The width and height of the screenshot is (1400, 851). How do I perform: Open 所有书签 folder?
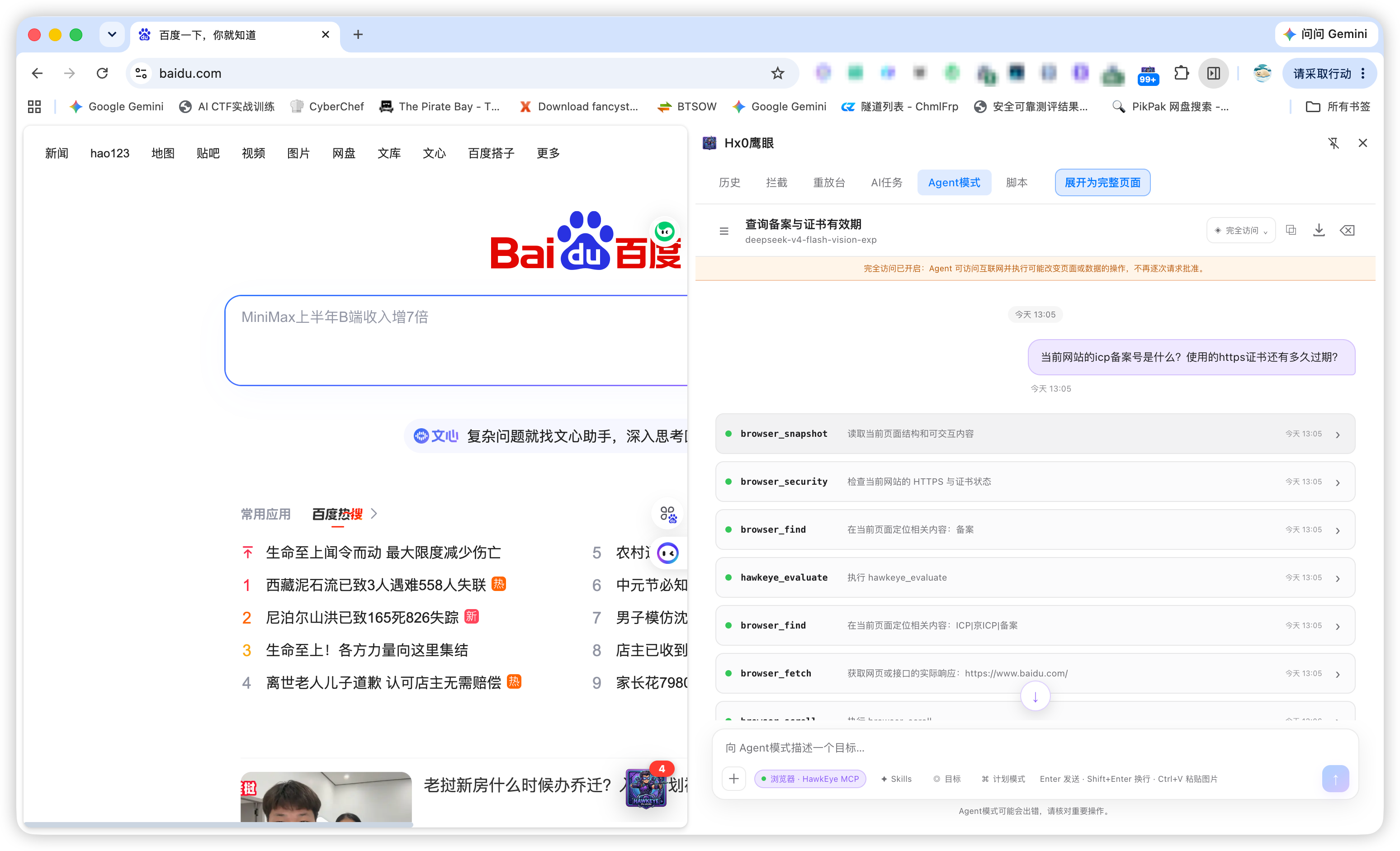coord(1338,106)
